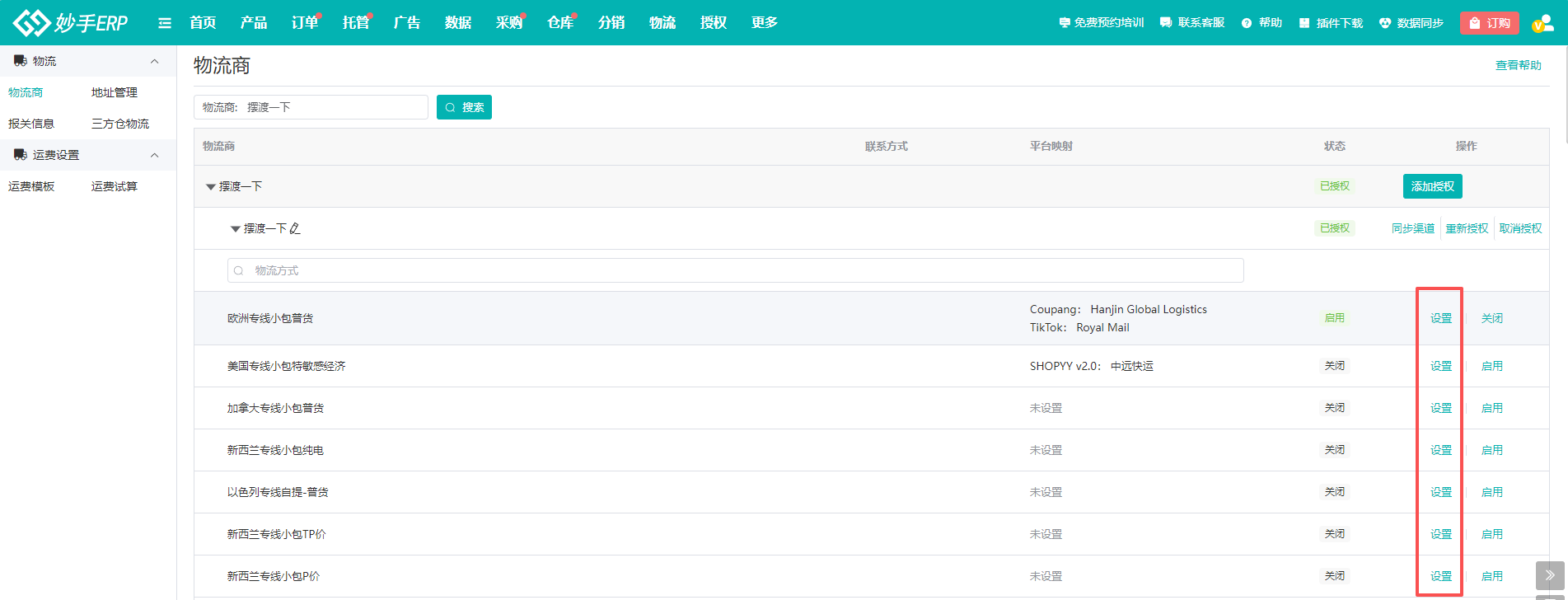Open the 订单 menu
This screenshot has height=600, width=1568.
[x=304, y=23]
